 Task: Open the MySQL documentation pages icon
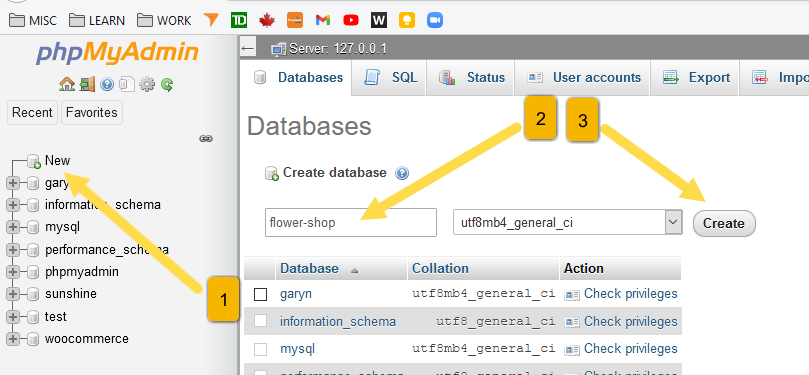[x=127, y=84]
